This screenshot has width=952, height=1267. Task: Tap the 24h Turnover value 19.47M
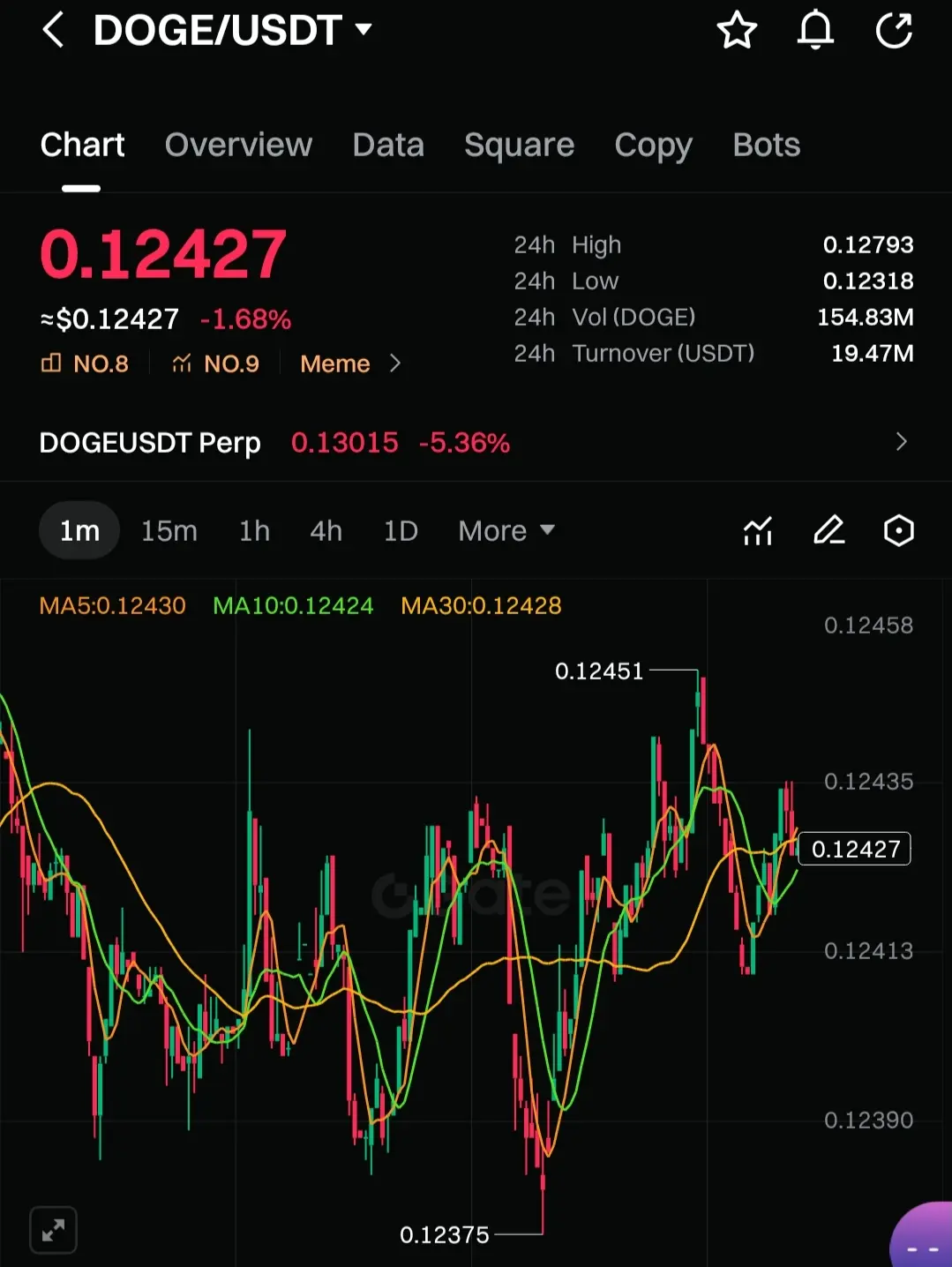coord(873,353)
